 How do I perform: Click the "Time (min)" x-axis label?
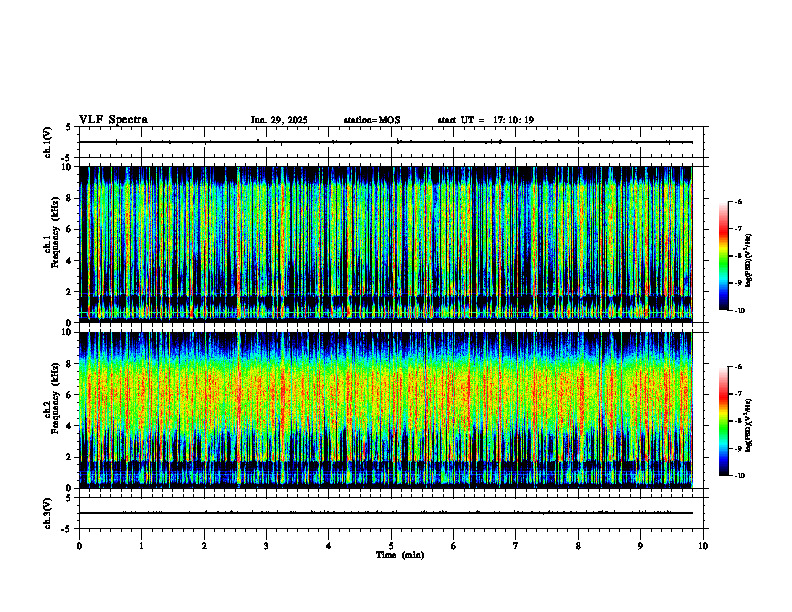click(x=400, y=555)
